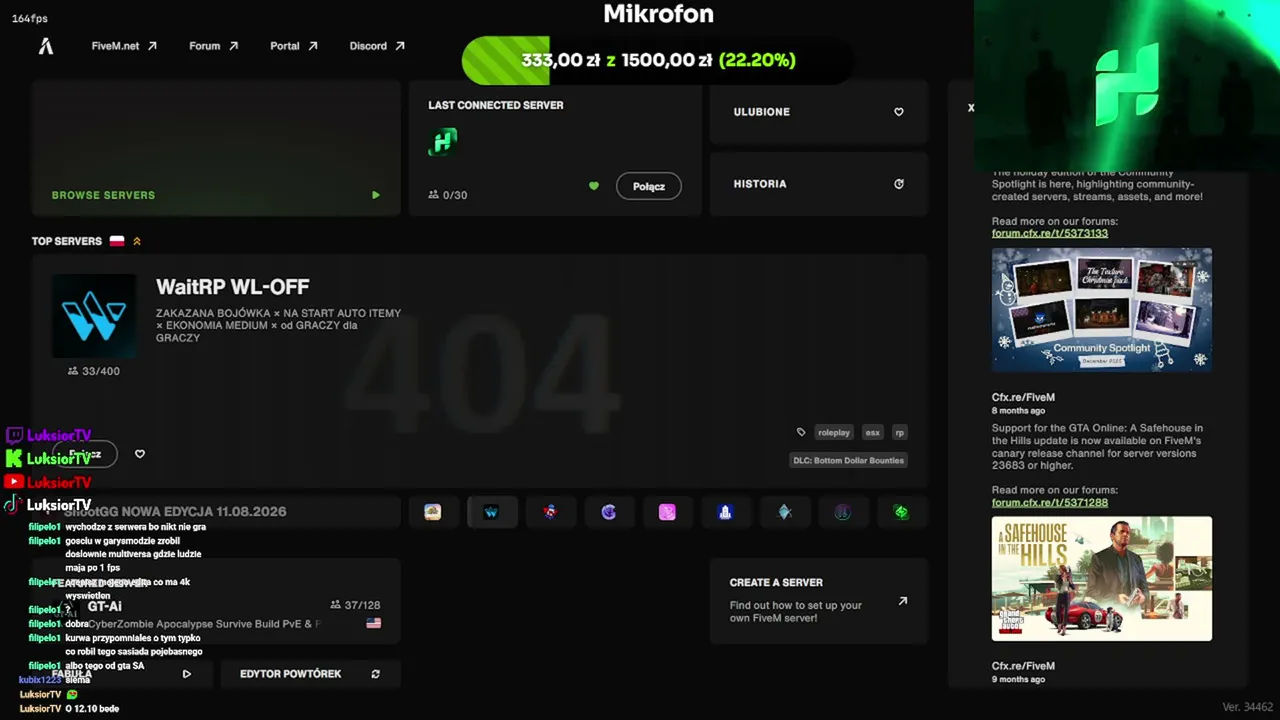Click the US flag on GT-Ai server
The image size is (1280, 720).
click(x=374, y=623)
